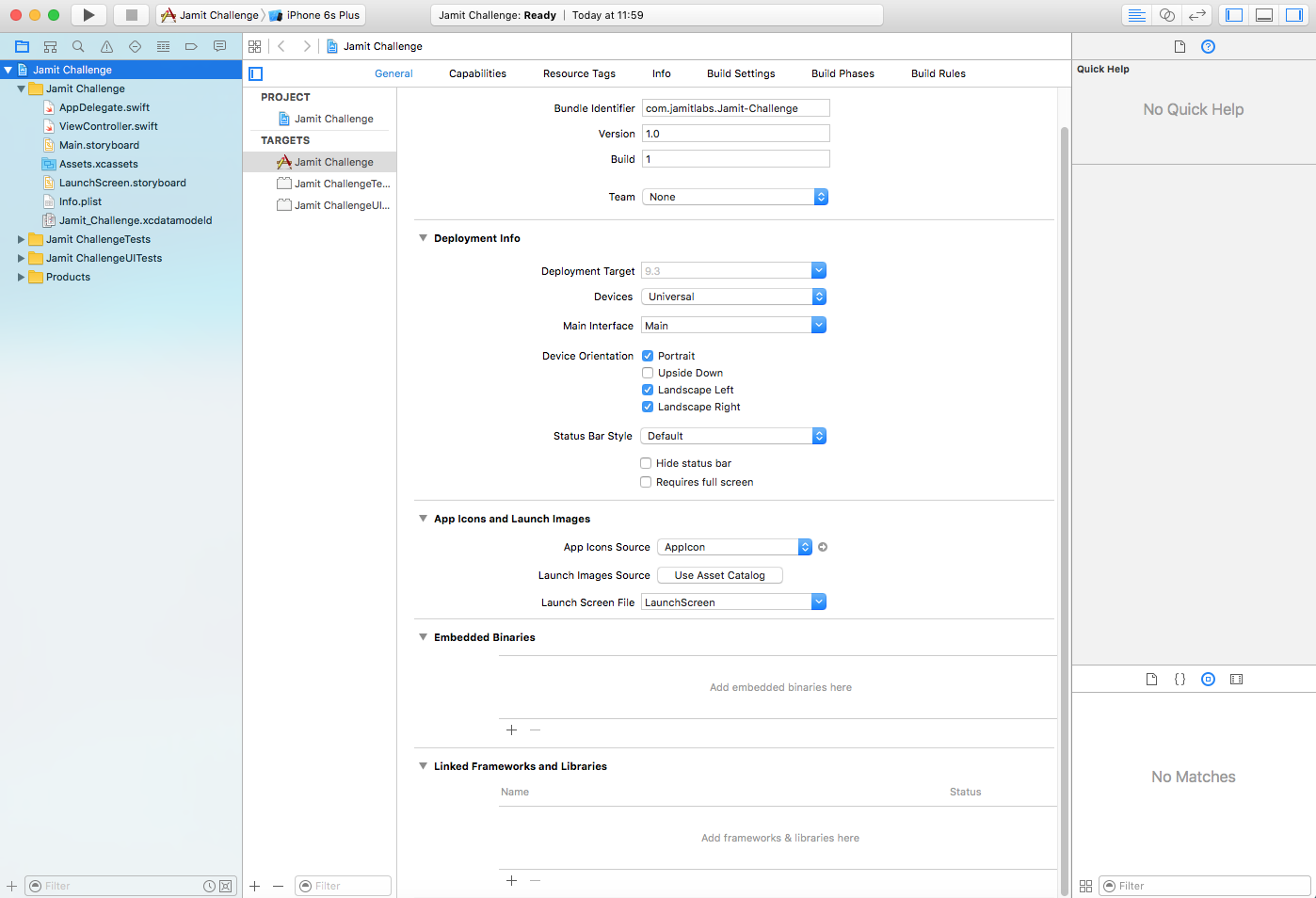Open App Icons Source dropdown
The image size is (1316, 898).
pyautogui.click(x=734, y=547)
